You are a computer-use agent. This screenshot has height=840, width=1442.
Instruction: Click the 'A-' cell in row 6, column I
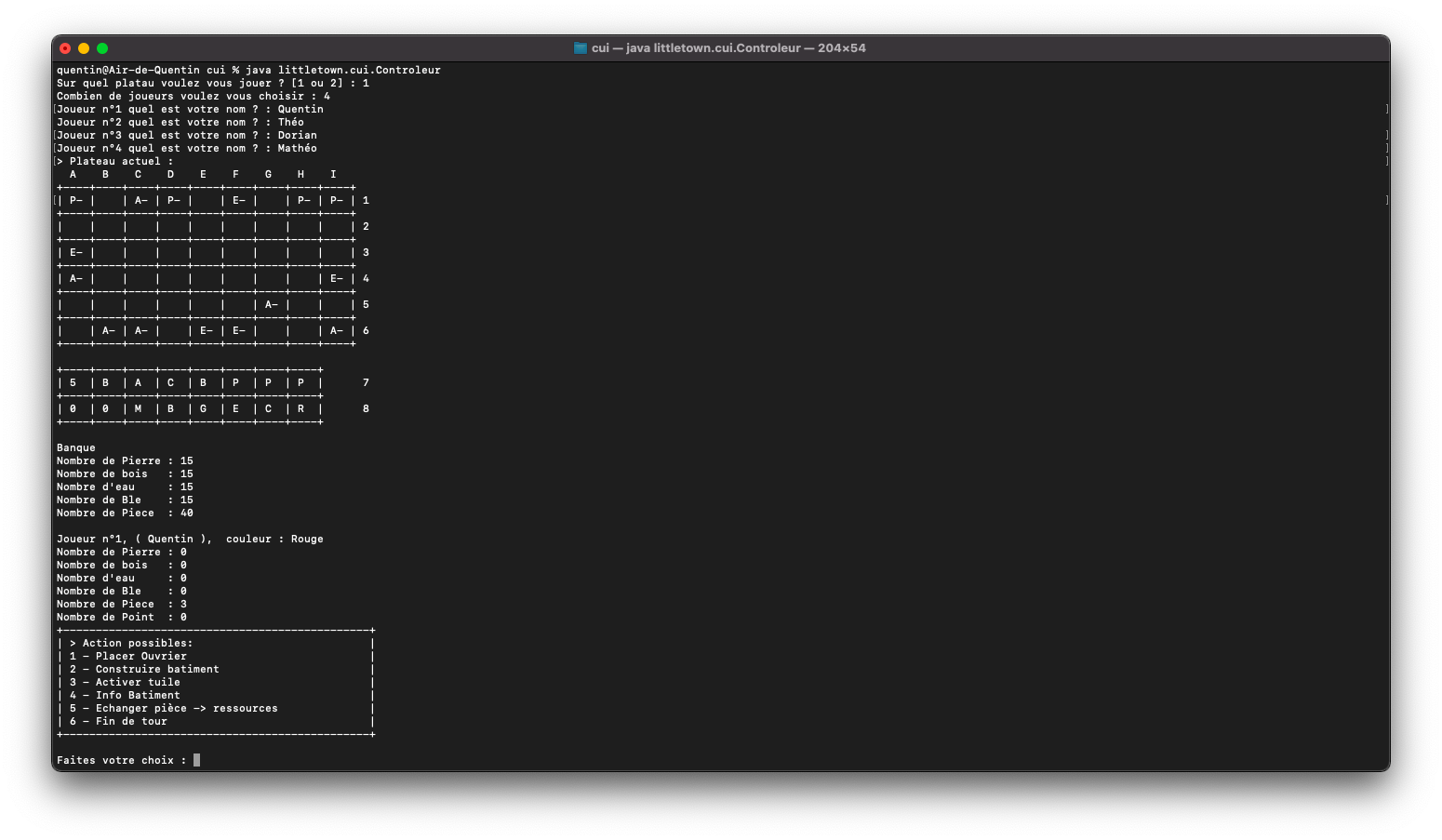tap(337, 330)
